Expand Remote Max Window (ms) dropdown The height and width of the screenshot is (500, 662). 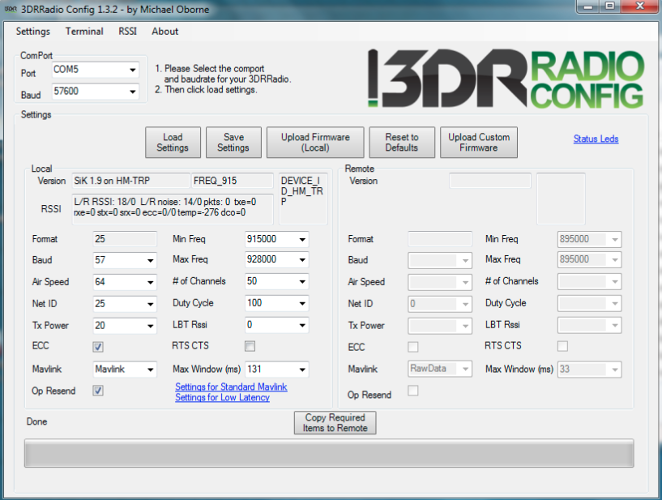coord(615,370)
